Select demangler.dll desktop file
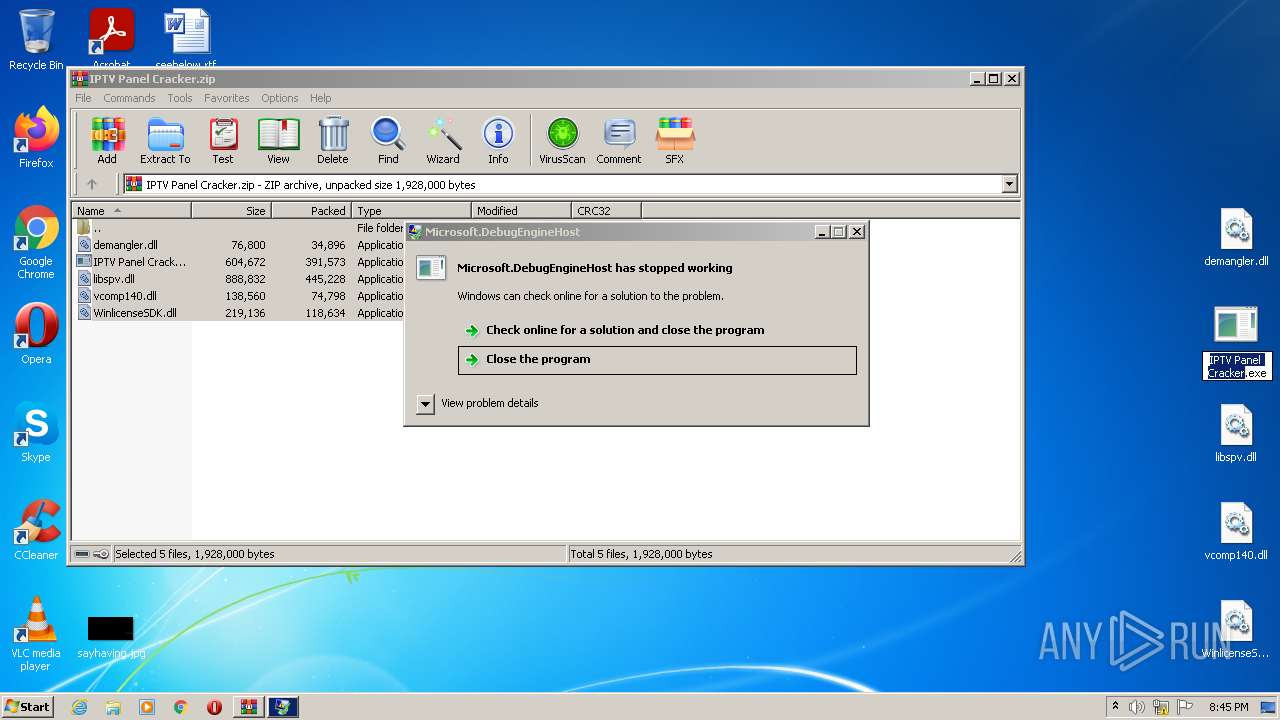 coord(1236,238)
